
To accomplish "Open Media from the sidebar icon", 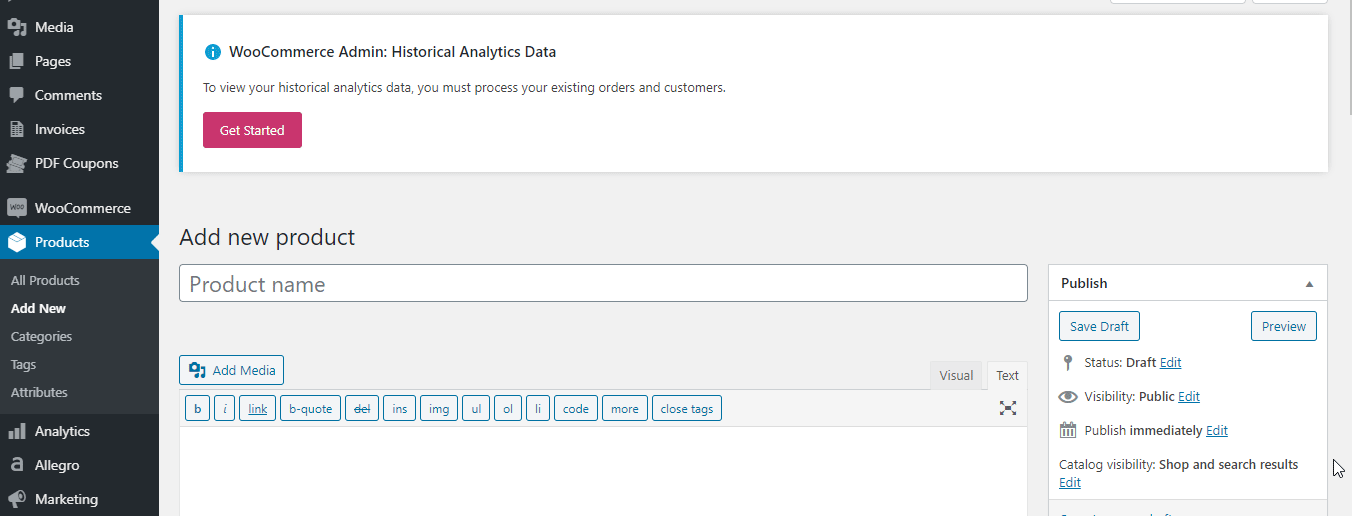I will pyautogui.click(x=16, y=27).
